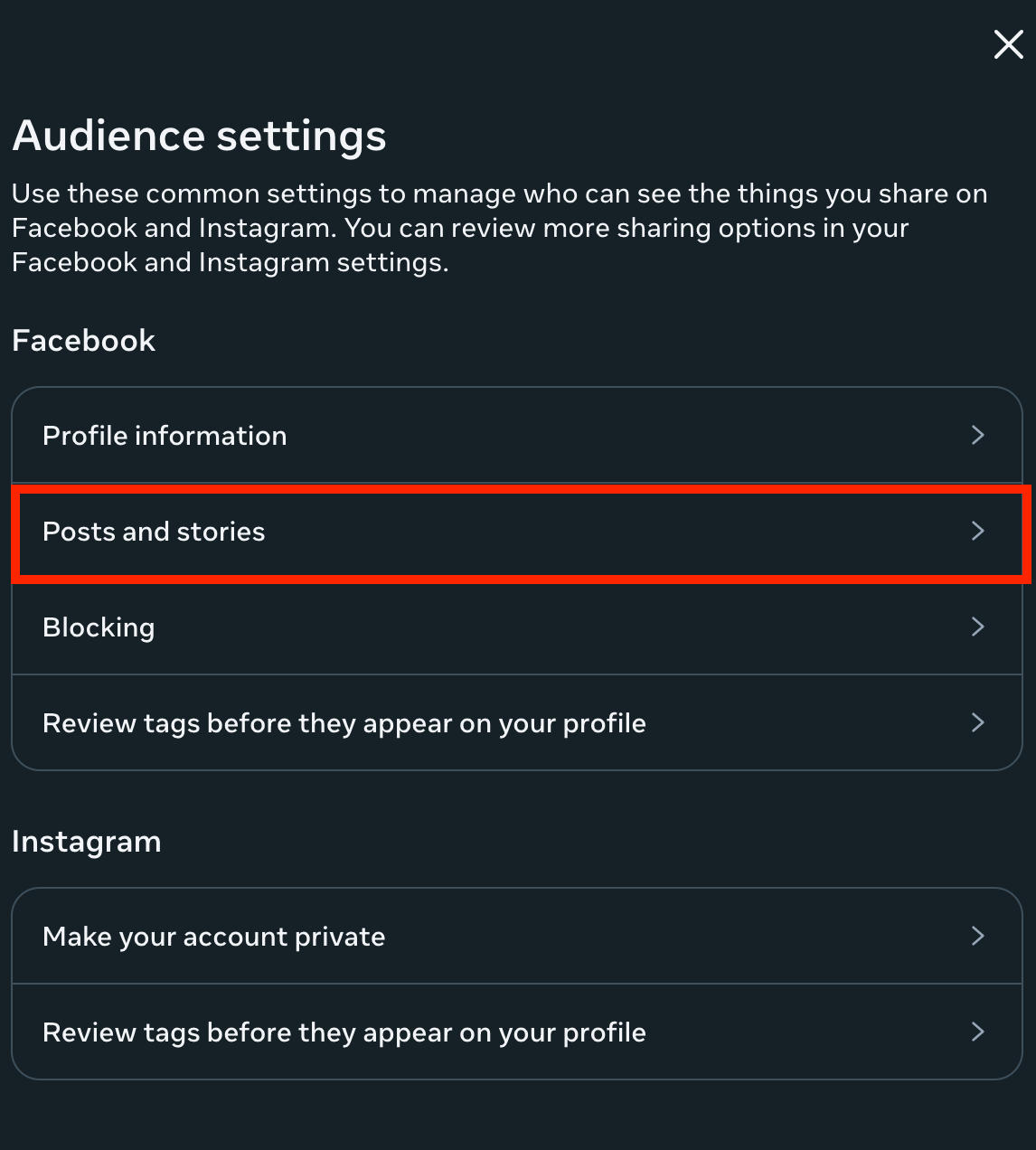
Task: Click chevron for Instagram Review tags row
Action: pyautogui.click(x=977, y=1032)
